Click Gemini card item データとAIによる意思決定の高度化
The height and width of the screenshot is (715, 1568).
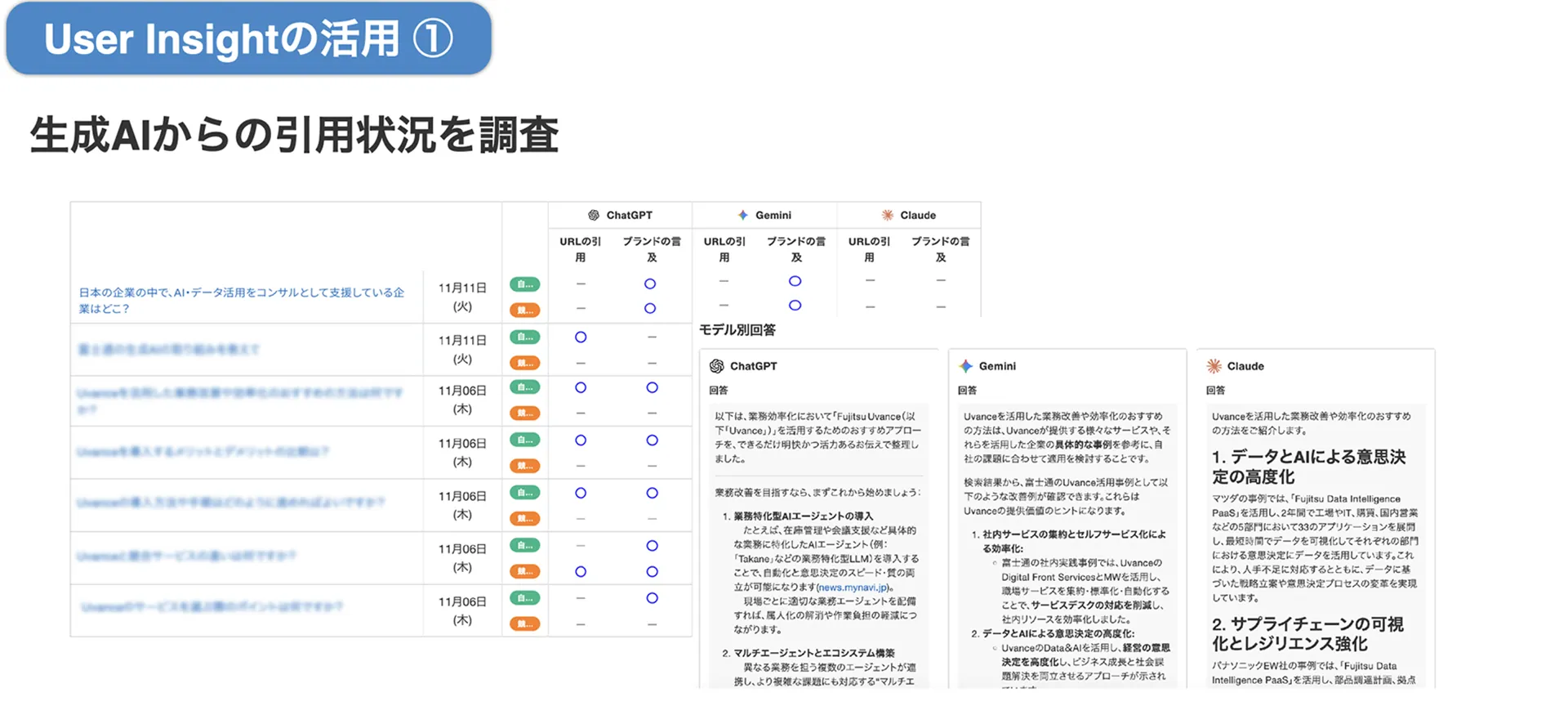pos(1058,633)
